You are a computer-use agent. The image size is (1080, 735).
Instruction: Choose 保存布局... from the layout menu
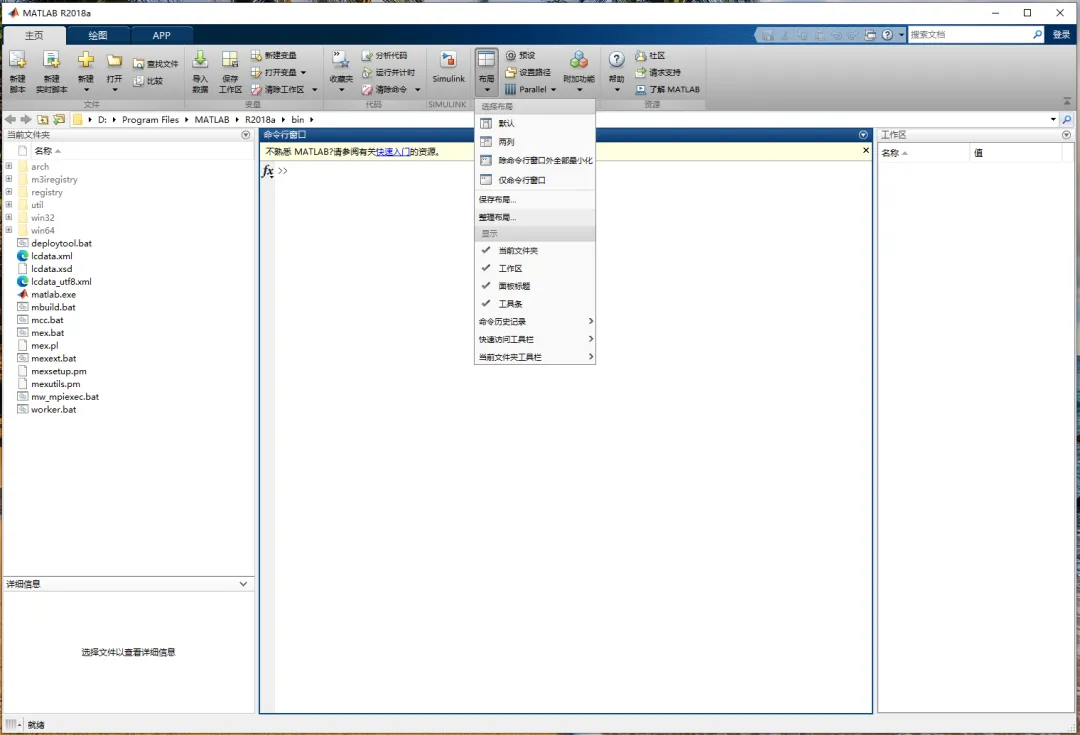pos(534,199)
